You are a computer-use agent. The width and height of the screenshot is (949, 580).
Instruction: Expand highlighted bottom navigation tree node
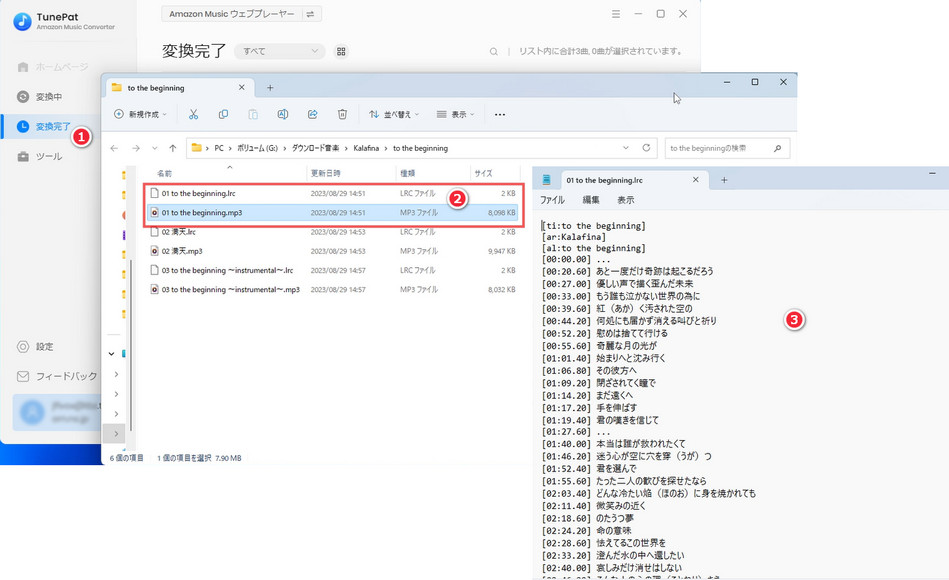(116, 433)
